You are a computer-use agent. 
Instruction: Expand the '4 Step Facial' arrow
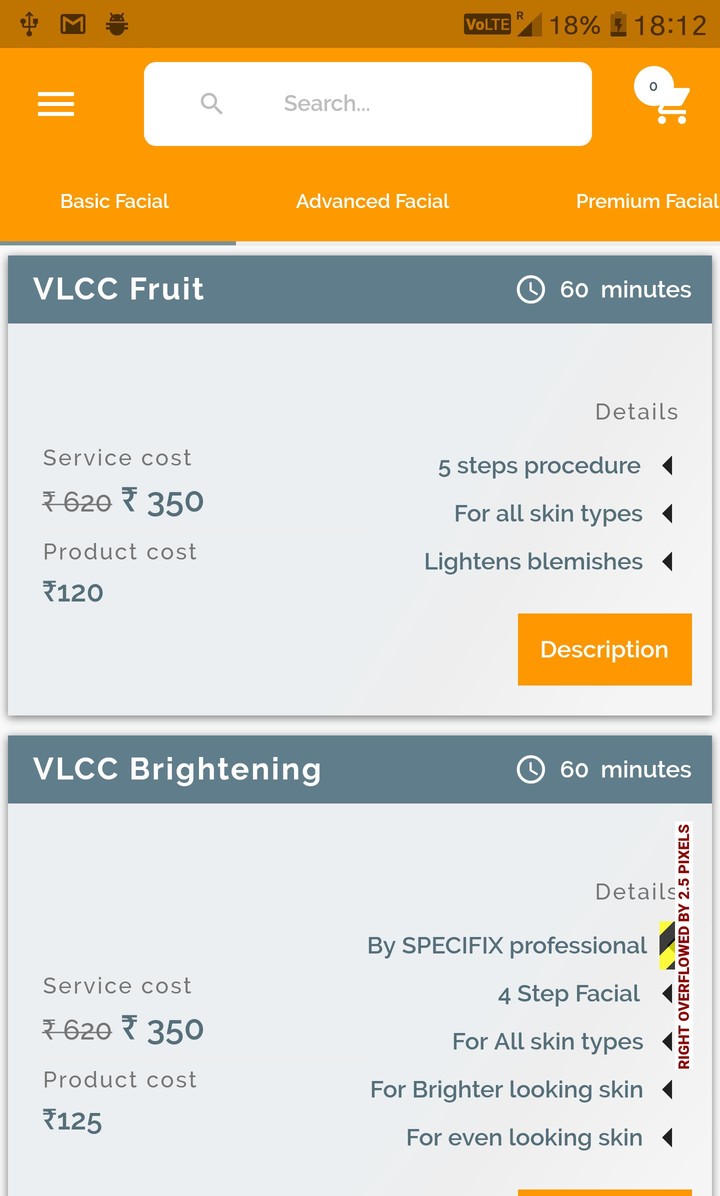click(x=667, y=994)
